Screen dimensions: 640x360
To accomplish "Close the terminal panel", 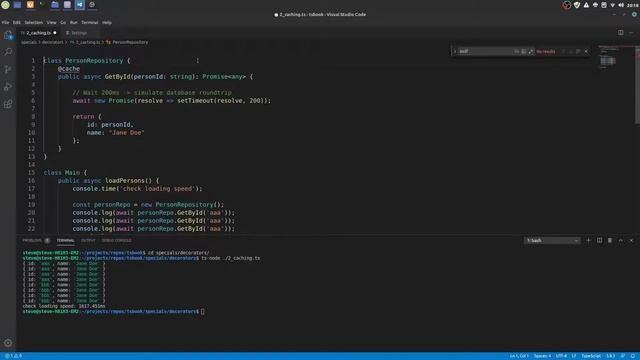I will pyautogui.click(x=631, y=240).
